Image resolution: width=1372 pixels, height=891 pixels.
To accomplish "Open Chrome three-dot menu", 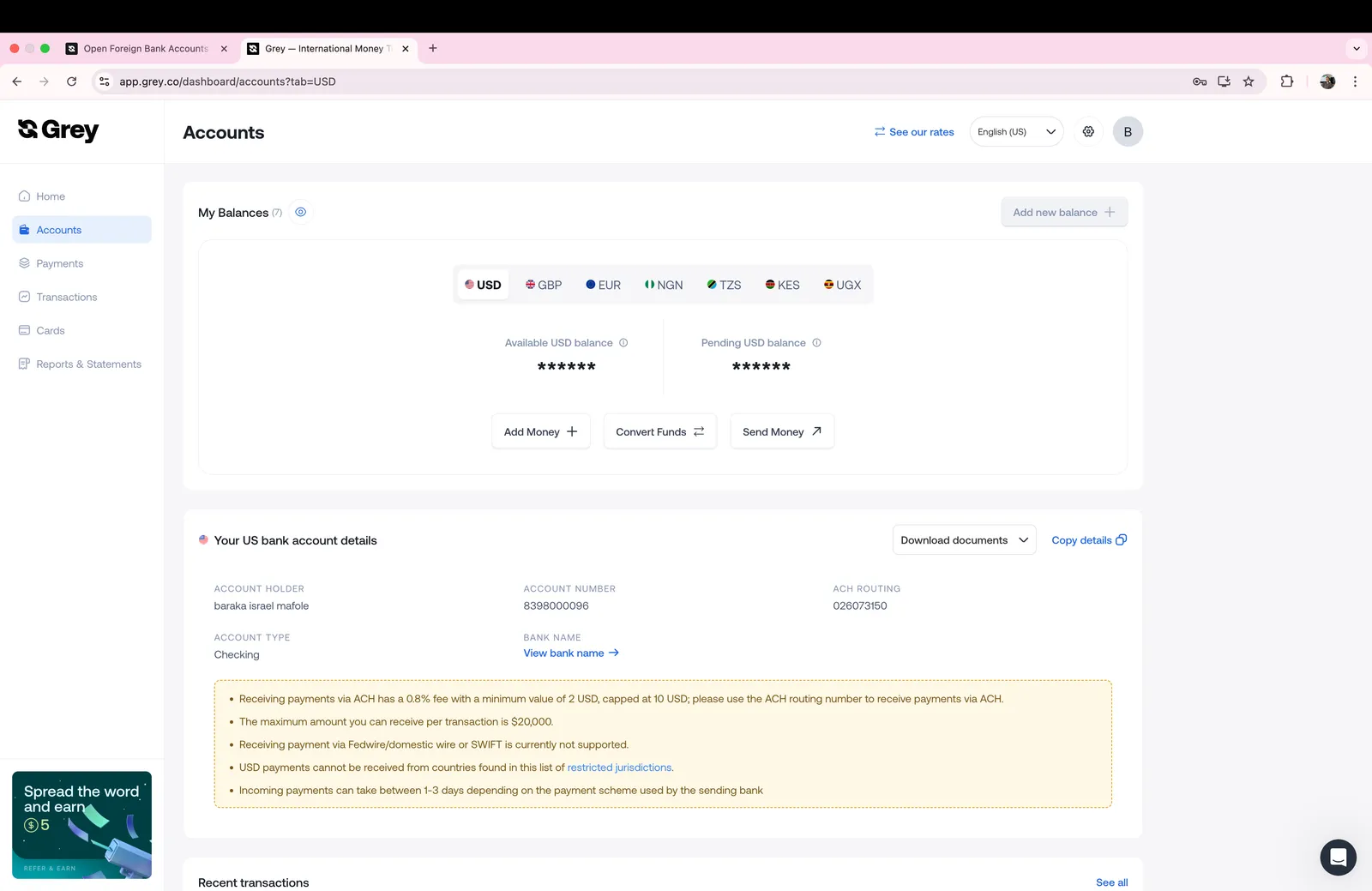I will click(x=1355, y=81).
